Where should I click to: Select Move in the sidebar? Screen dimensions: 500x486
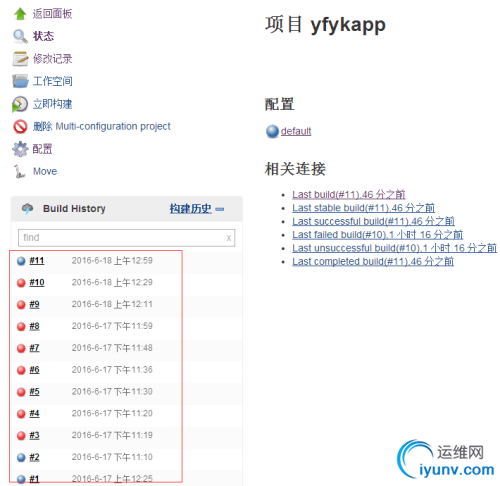point(45,171)
